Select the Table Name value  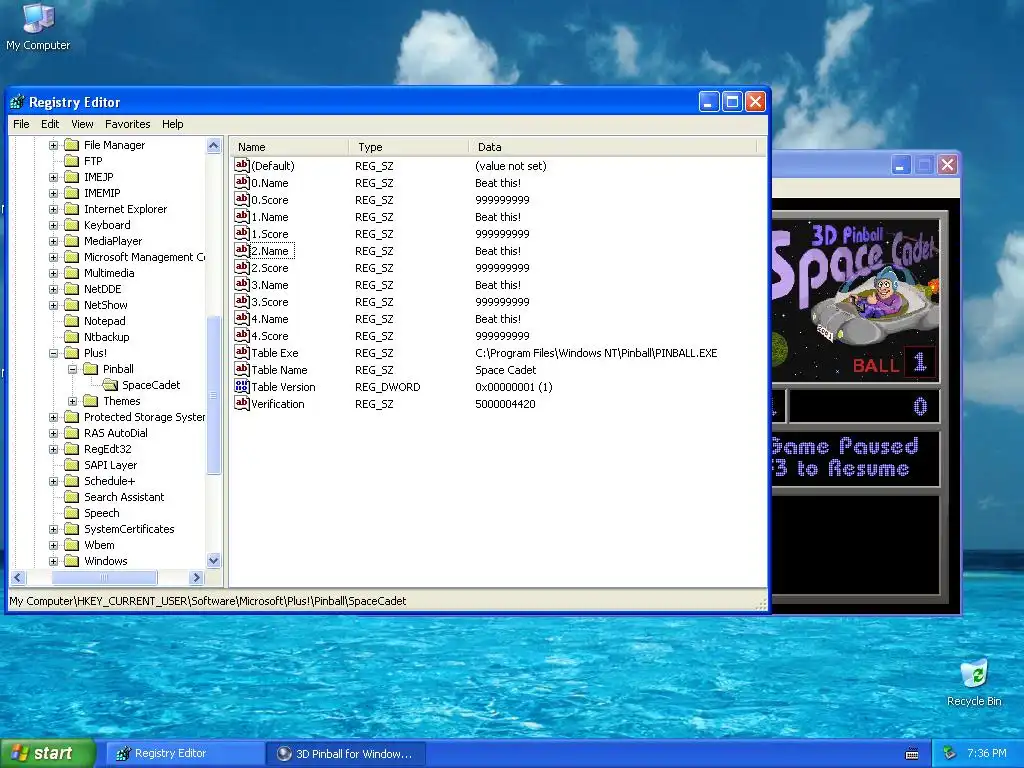pyautogui.click(x=279, y=370)
